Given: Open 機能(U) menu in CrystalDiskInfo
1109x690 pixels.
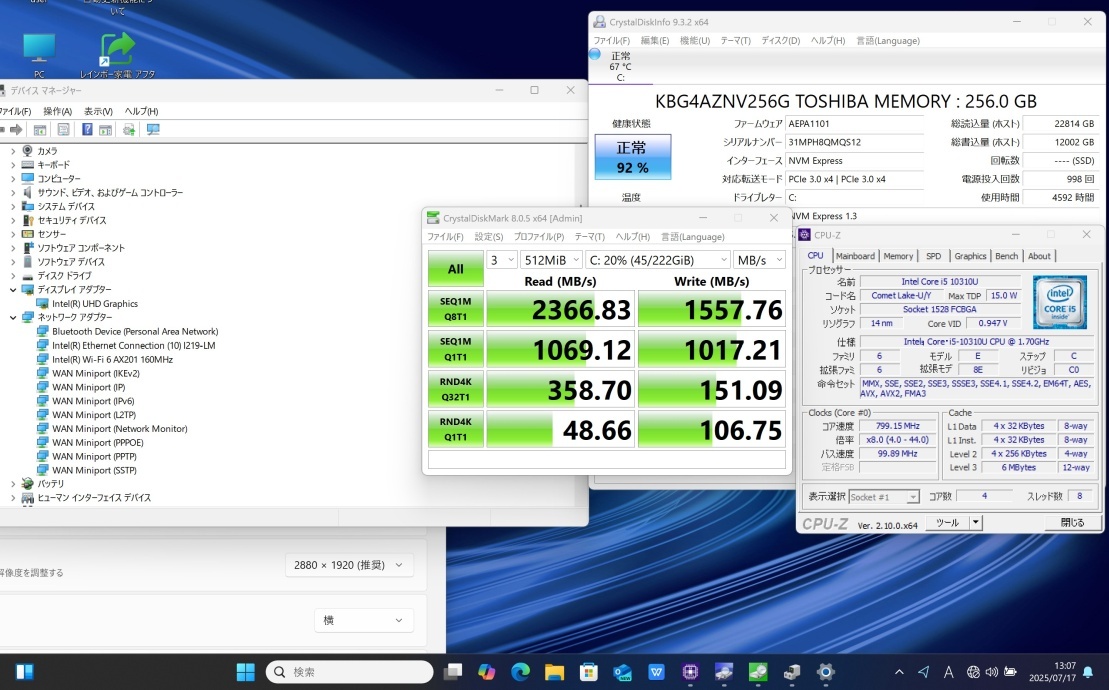Looking at the screenshot, I should (x=694, y=41).
